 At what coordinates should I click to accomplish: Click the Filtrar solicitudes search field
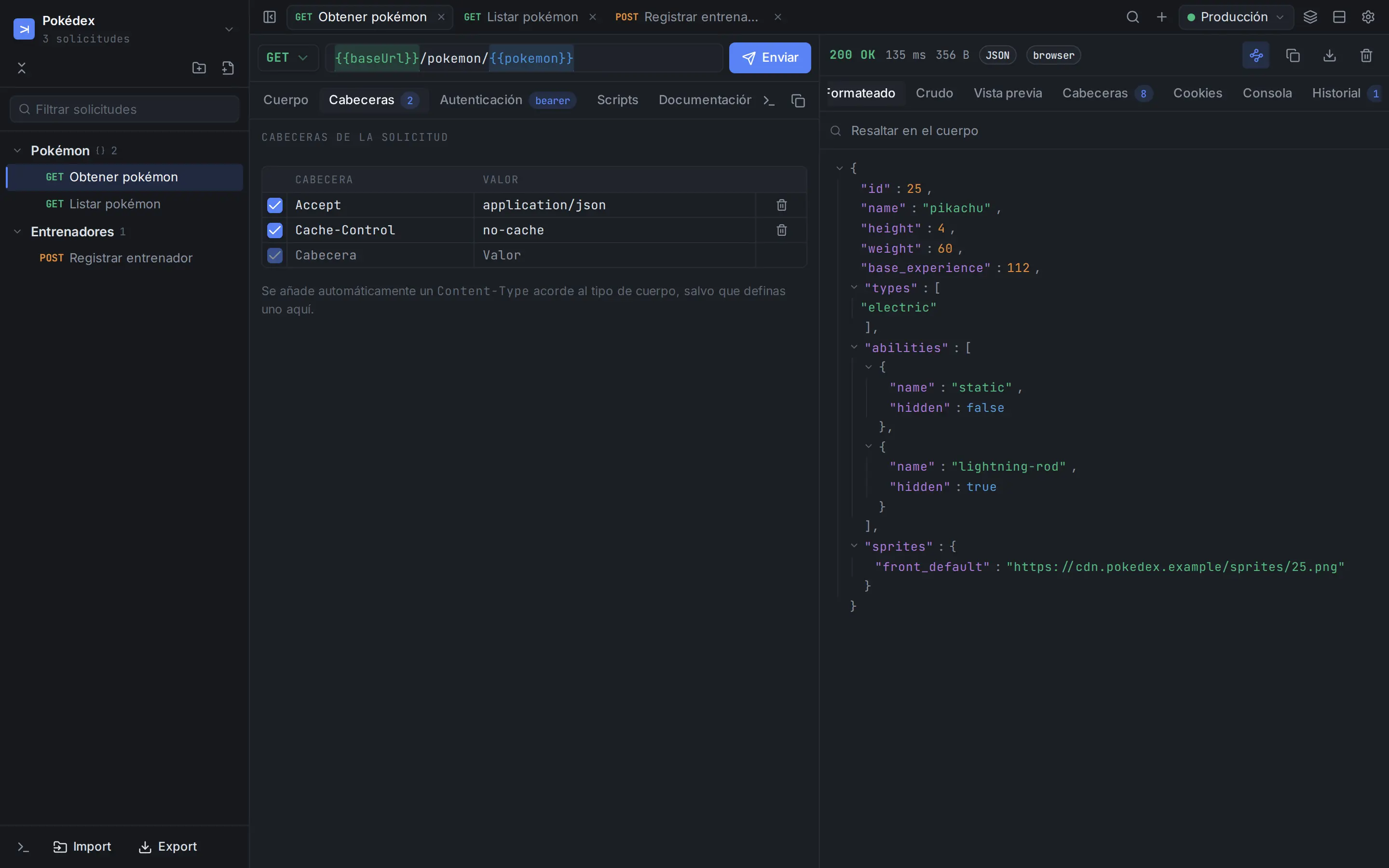124,109
